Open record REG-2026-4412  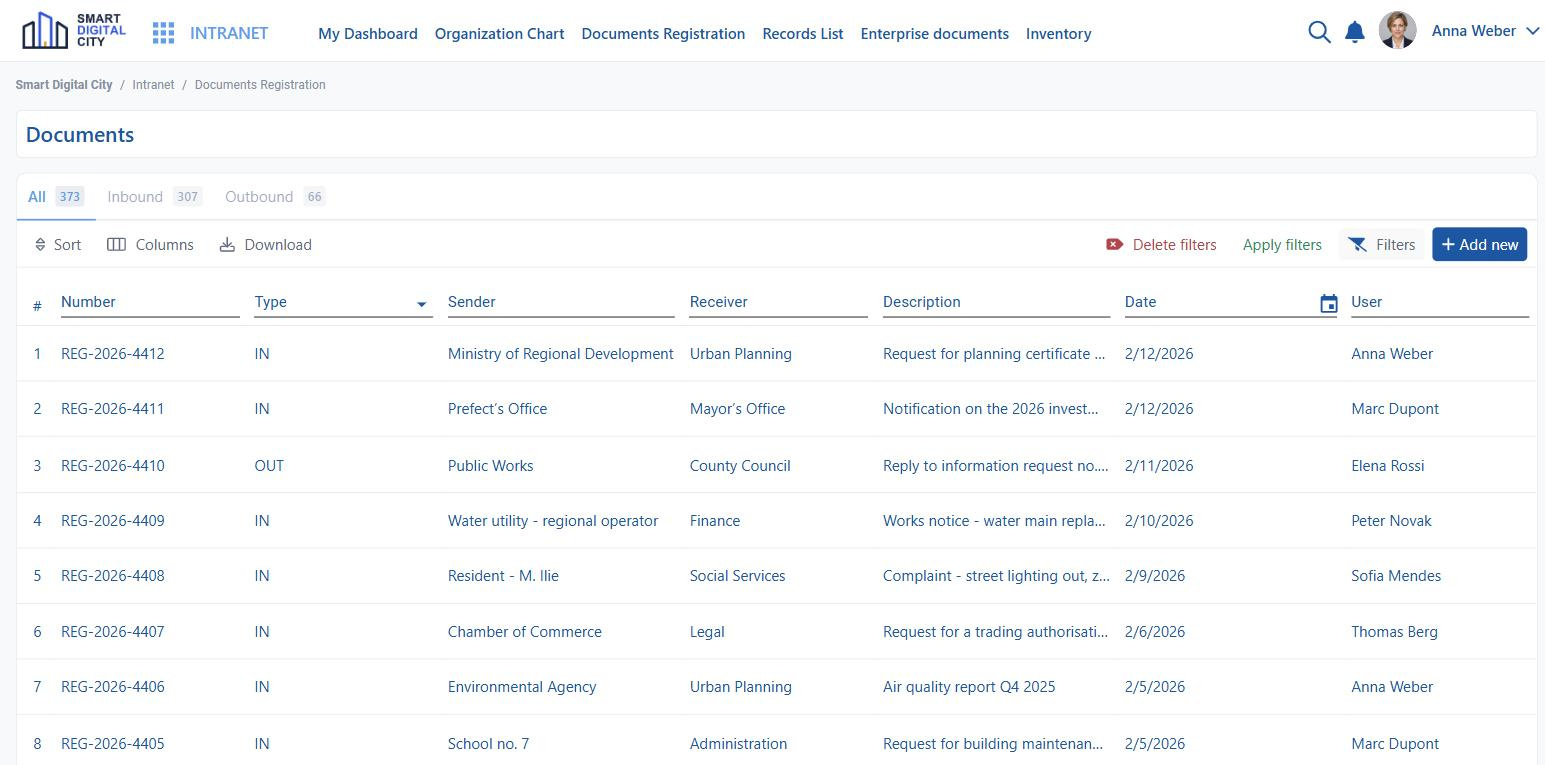(113, 354)
